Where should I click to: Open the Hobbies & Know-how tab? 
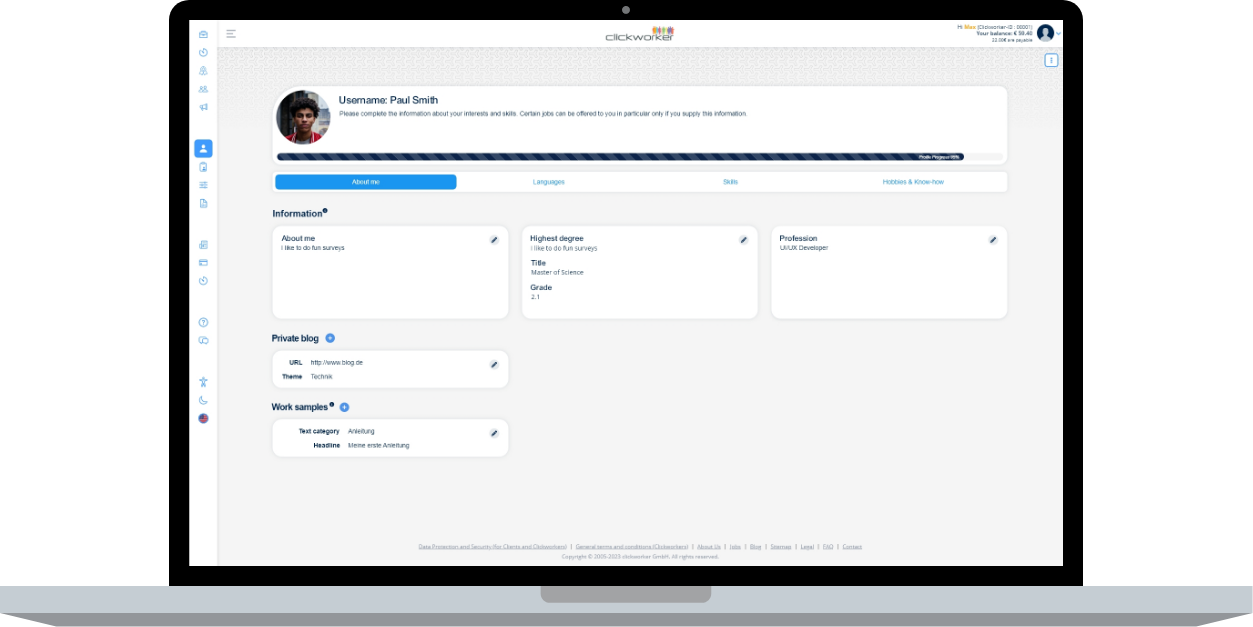[913, 181]
